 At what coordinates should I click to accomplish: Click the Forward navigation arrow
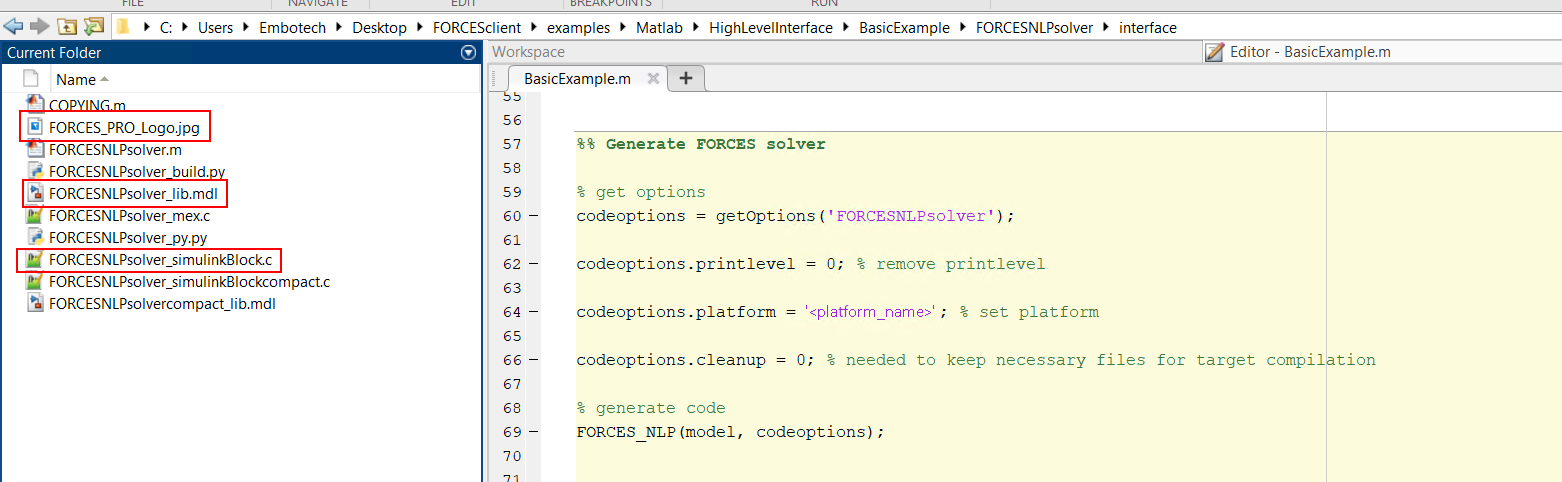tap(39, 27)
